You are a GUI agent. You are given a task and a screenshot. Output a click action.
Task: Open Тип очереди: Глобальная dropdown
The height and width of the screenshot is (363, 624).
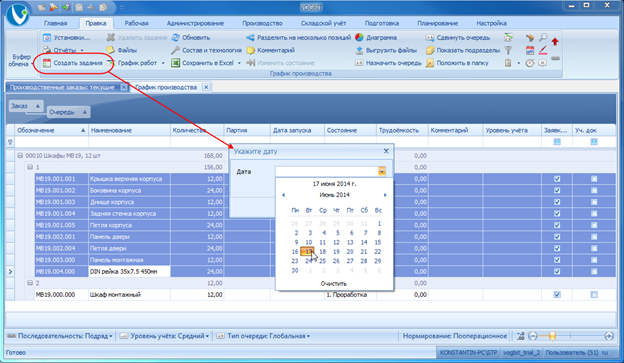264,336
